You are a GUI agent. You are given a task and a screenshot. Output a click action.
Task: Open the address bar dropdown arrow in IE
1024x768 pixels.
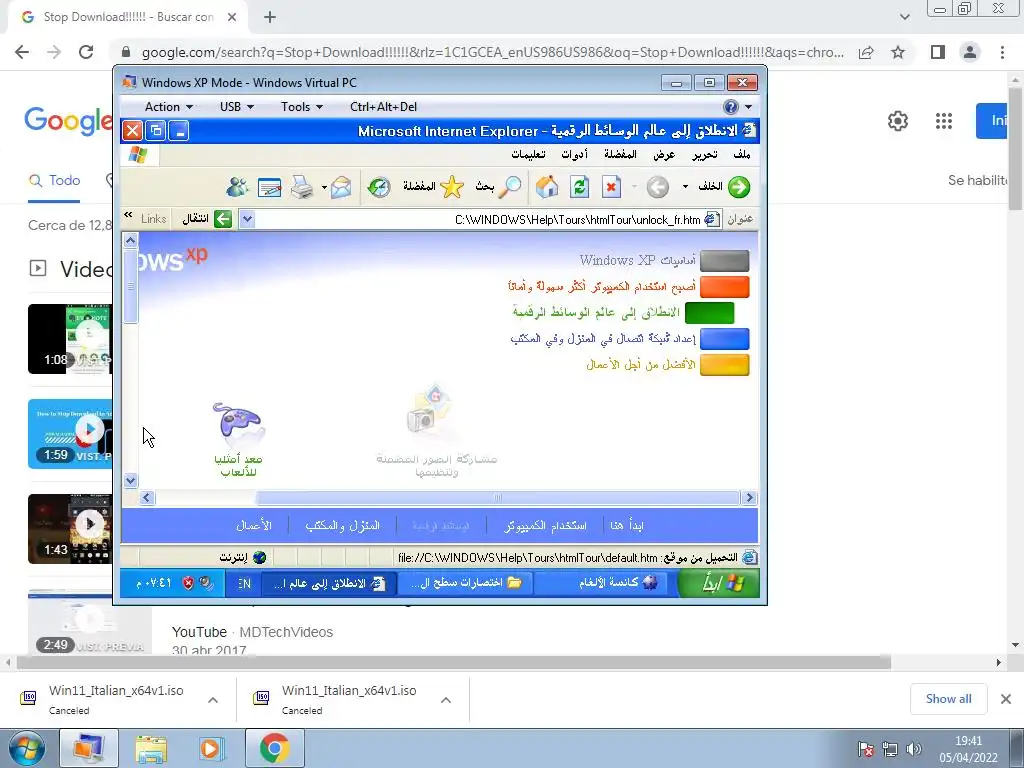pyautogui.click(x=247, y=219)
